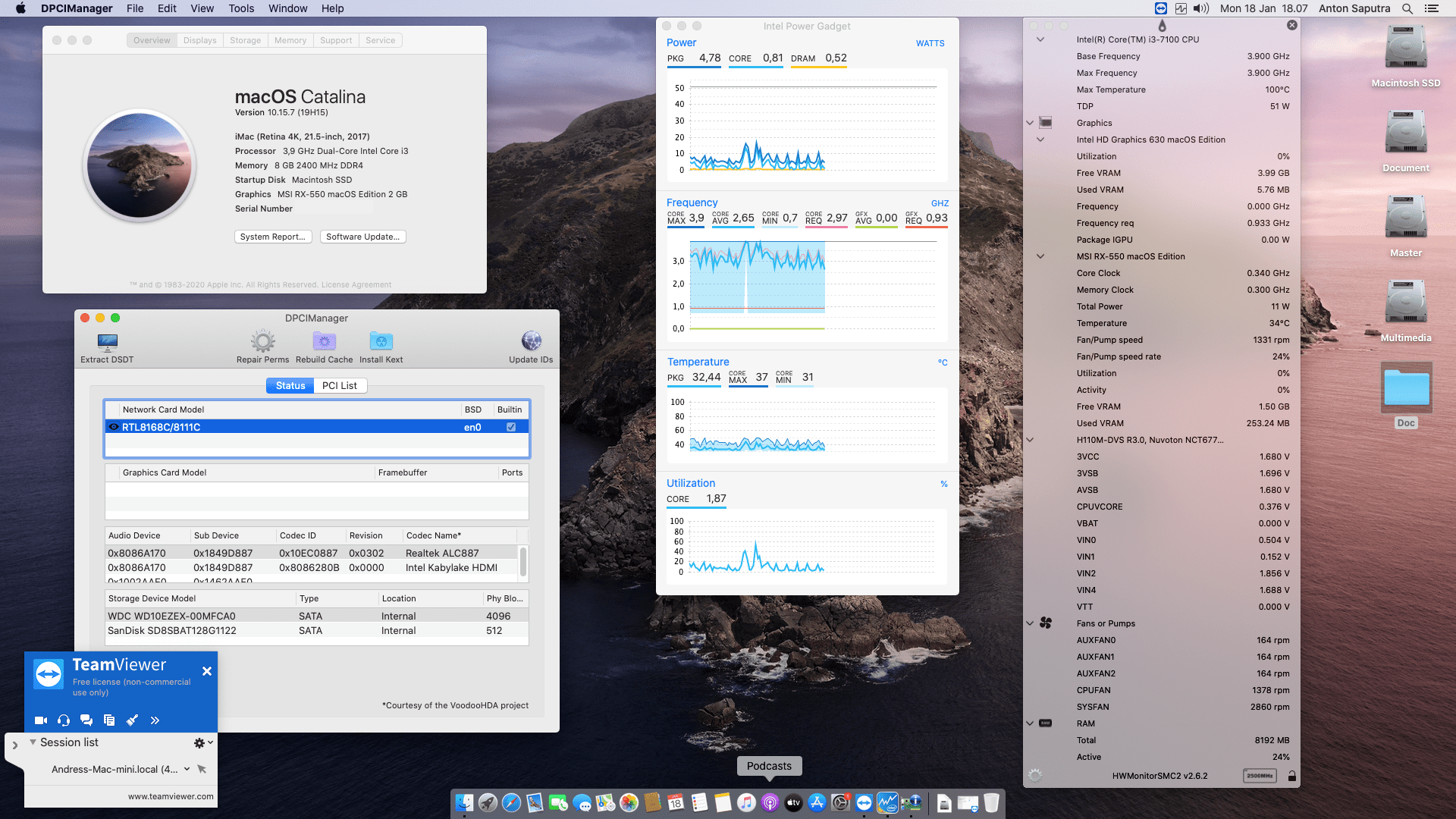Select the WDC WD10EZEX-00MFCA0 storage row
This screenshot has width=1456, height=819.
click(x=317, y=616)
